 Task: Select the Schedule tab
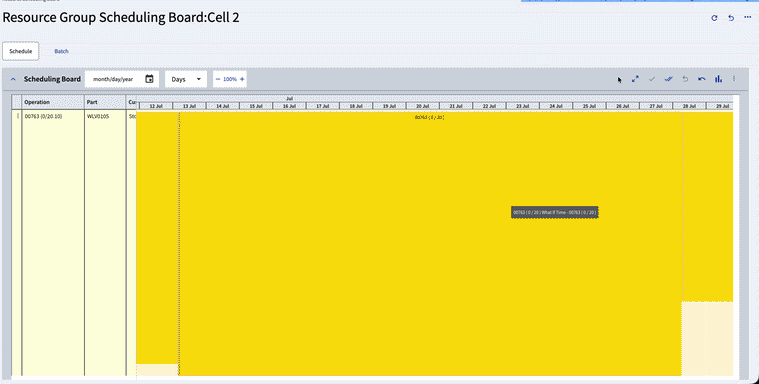[21, 51]
